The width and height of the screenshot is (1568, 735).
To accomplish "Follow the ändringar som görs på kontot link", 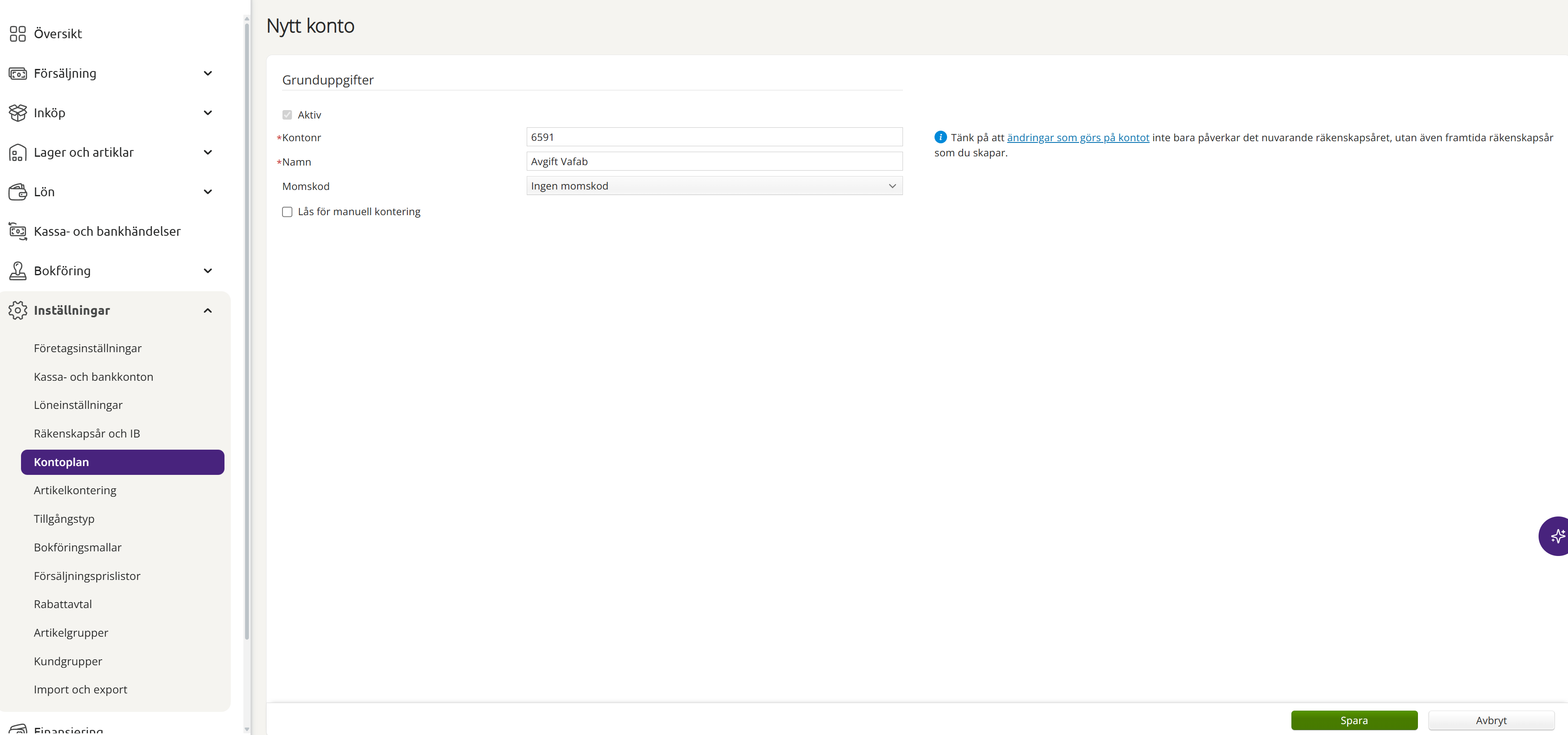I will [1077, 137].
